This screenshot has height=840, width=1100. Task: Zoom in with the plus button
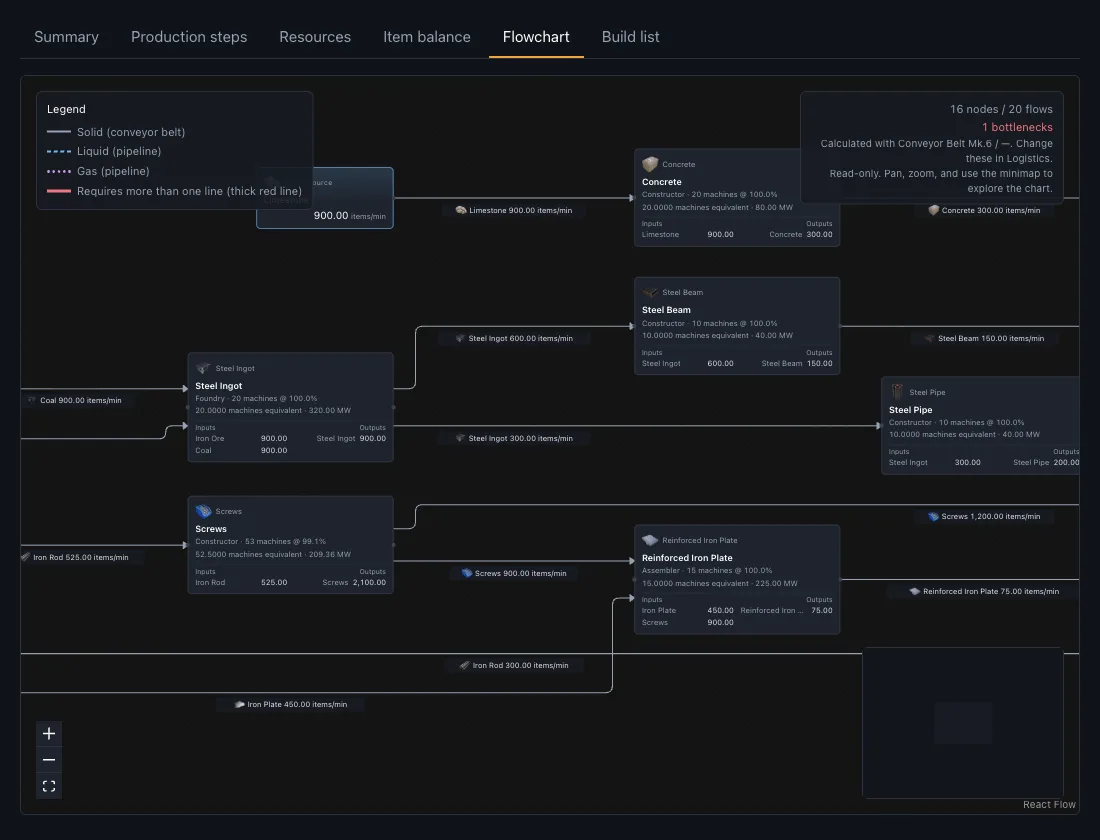coord(49,733)
